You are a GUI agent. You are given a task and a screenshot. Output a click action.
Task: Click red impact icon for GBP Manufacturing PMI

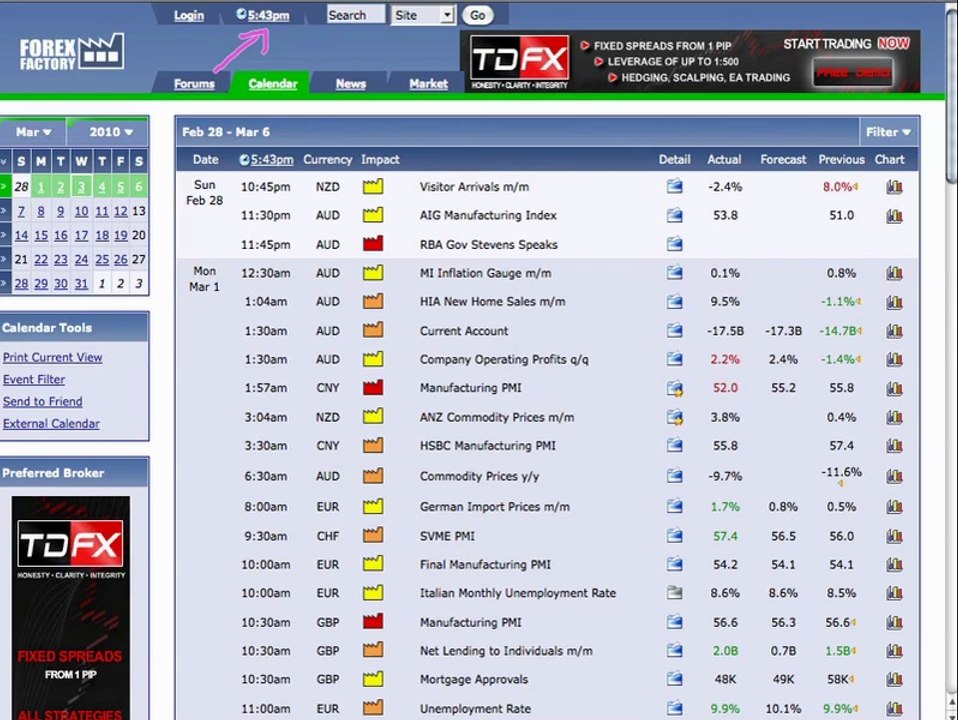tap(373, 622)
